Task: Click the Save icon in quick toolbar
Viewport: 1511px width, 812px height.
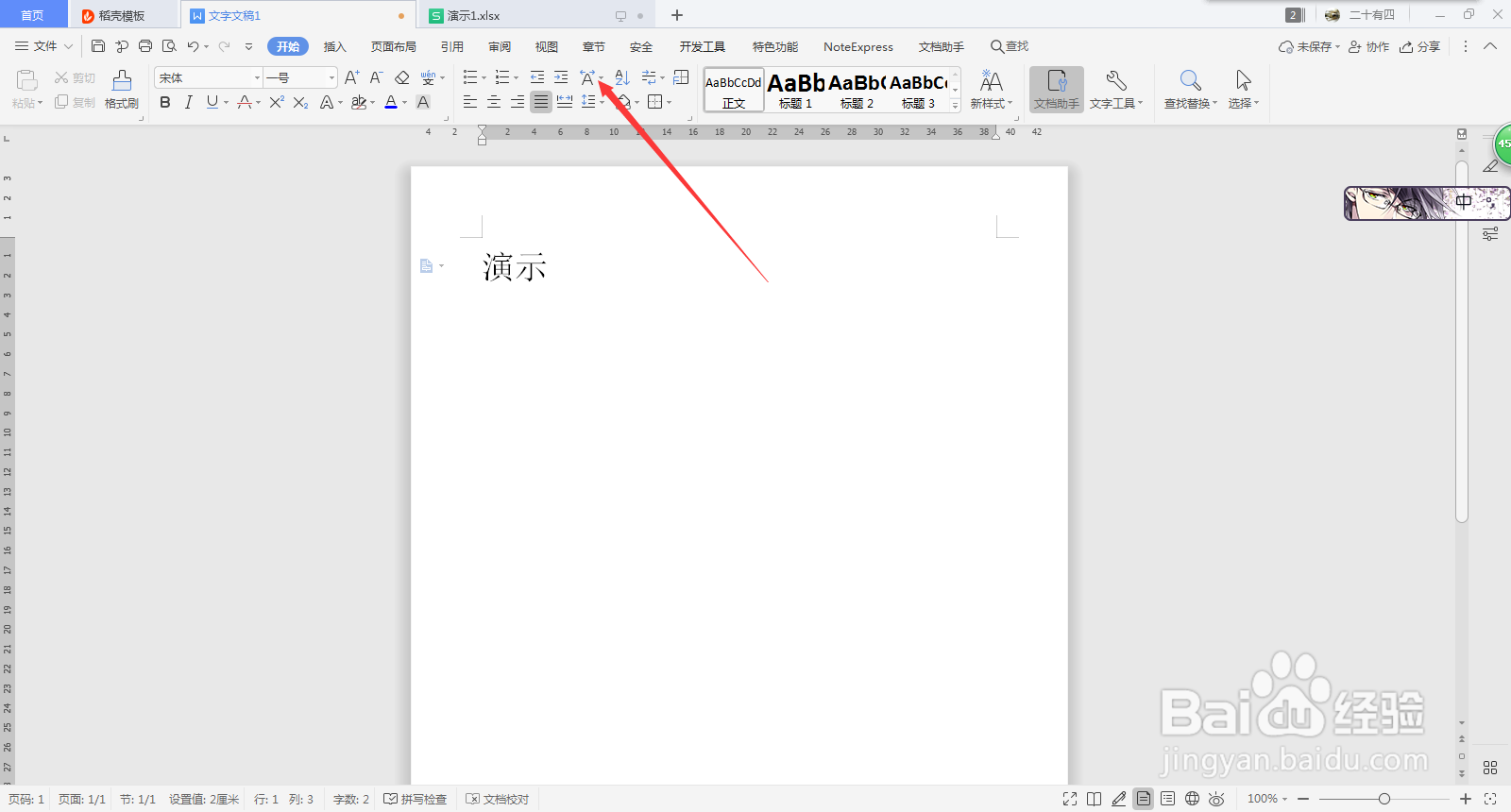Action: tap(98, 46)
